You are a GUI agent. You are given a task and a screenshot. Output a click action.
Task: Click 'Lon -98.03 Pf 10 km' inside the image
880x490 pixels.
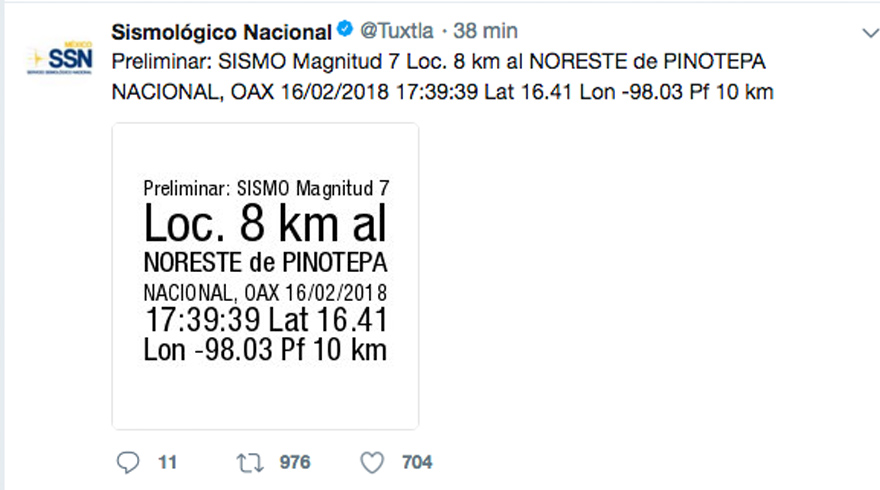tap(265, 350)
